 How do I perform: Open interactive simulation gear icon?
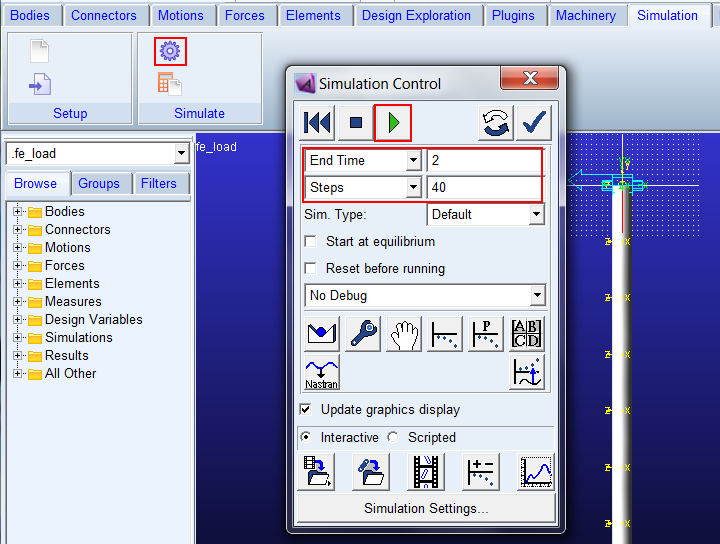tap(170, 51)
